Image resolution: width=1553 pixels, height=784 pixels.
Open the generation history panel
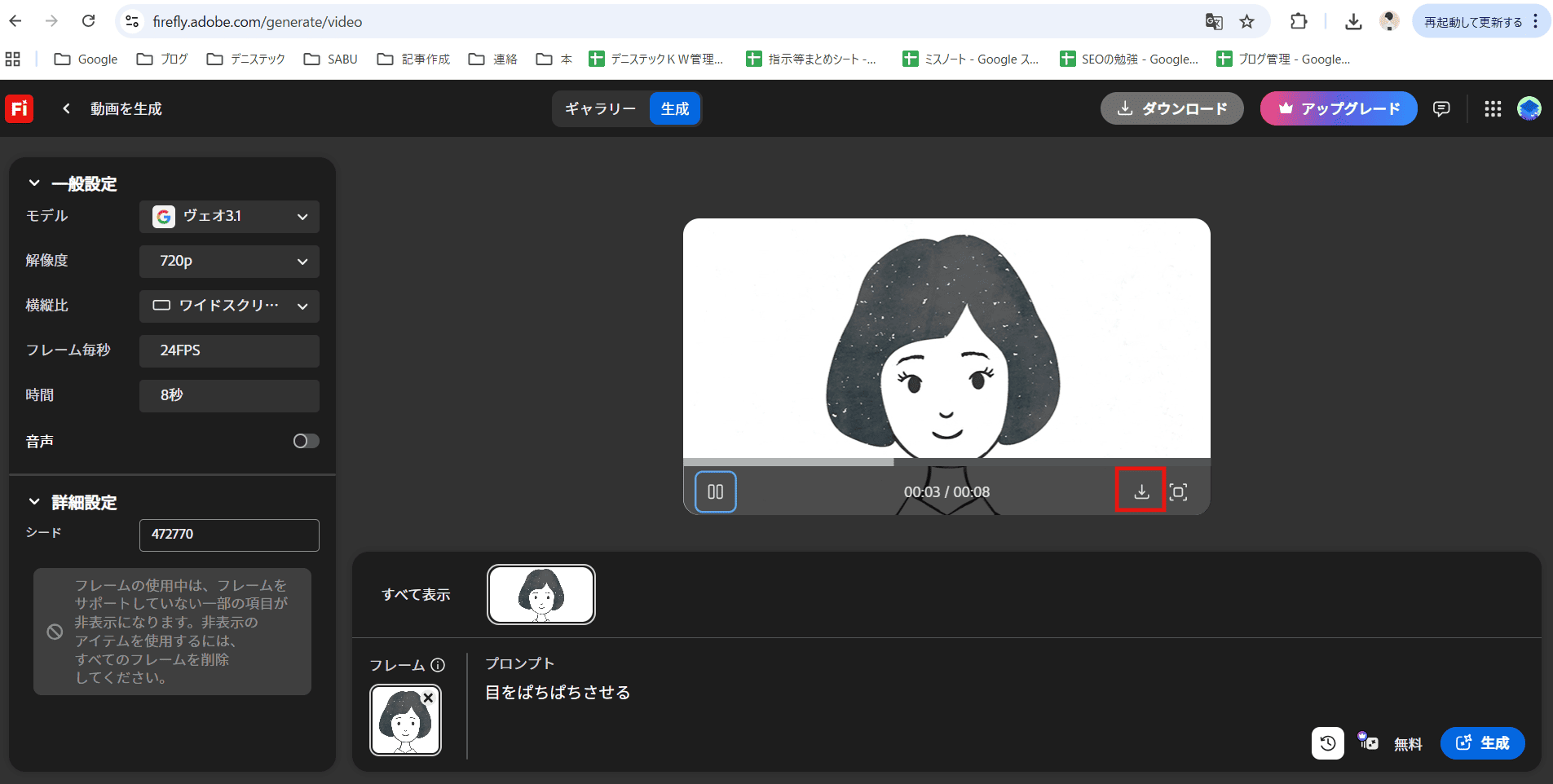[1326, 742]
